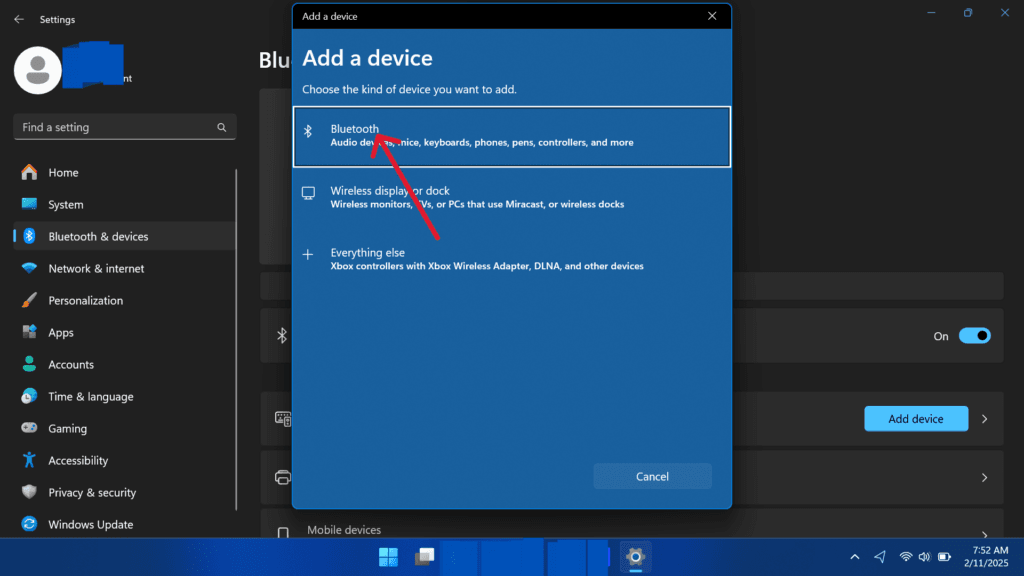Open Network & internet page
Screen dimensions: 1024x576
click(x=125, y=268)
